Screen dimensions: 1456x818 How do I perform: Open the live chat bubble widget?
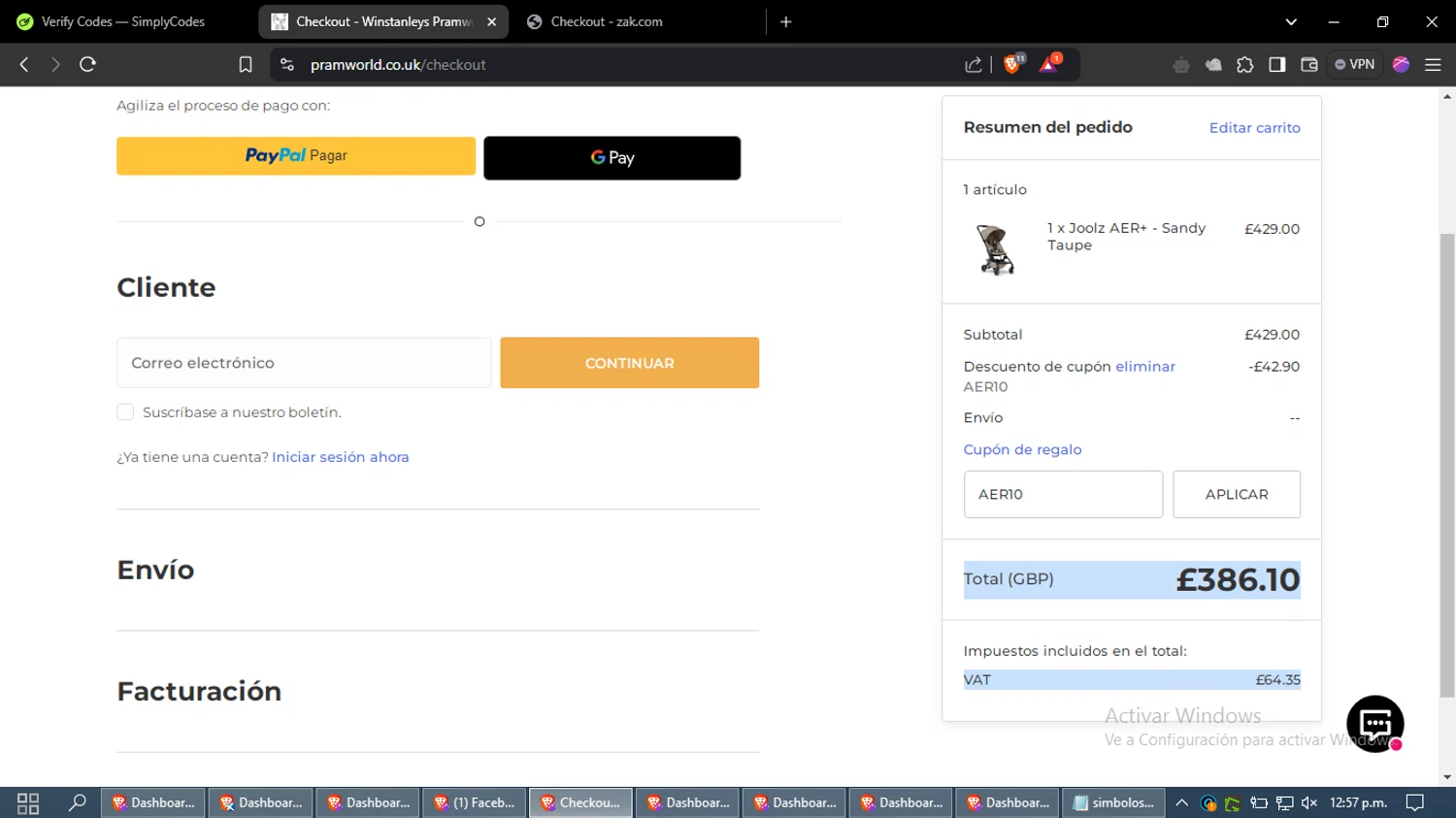coord(1375,724)
